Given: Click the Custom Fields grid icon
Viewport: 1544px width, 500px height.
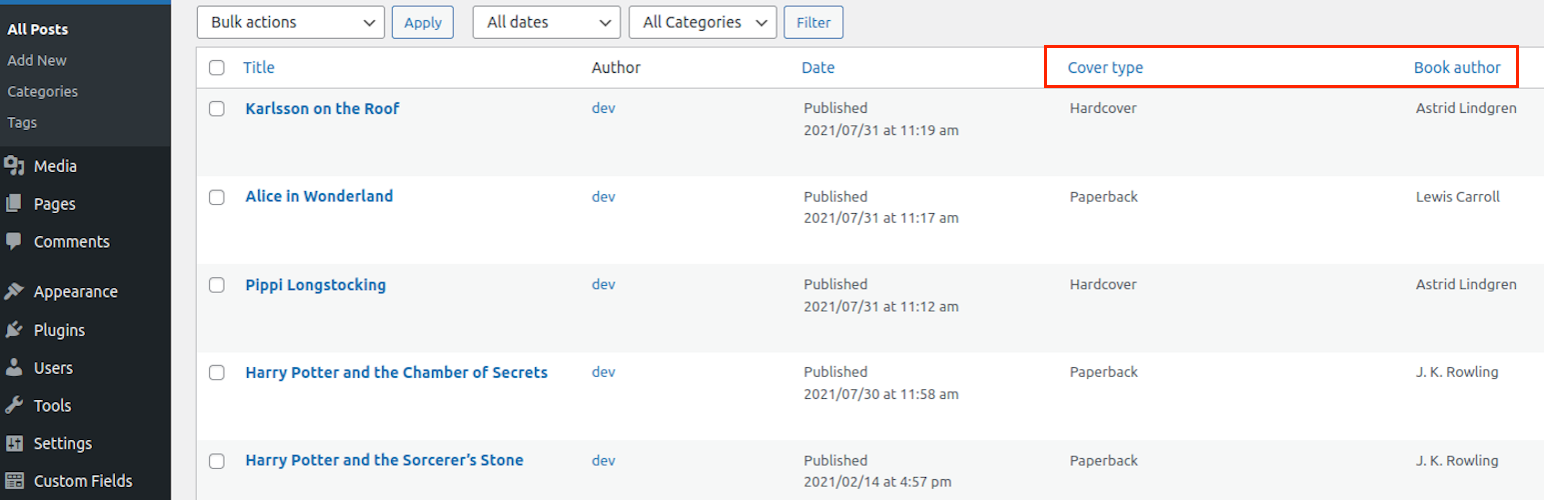Looking at the screenshot, I should pos(14,481).
